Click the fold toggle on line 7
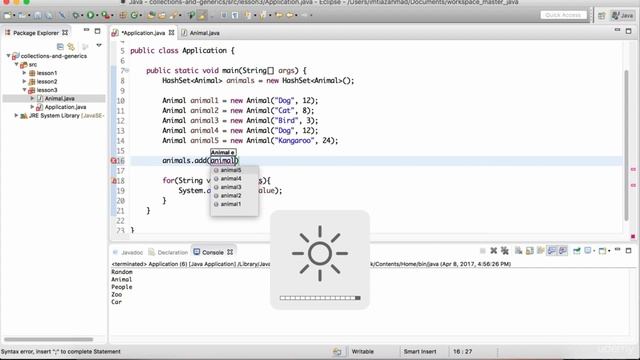 click(x=127, y=70)
